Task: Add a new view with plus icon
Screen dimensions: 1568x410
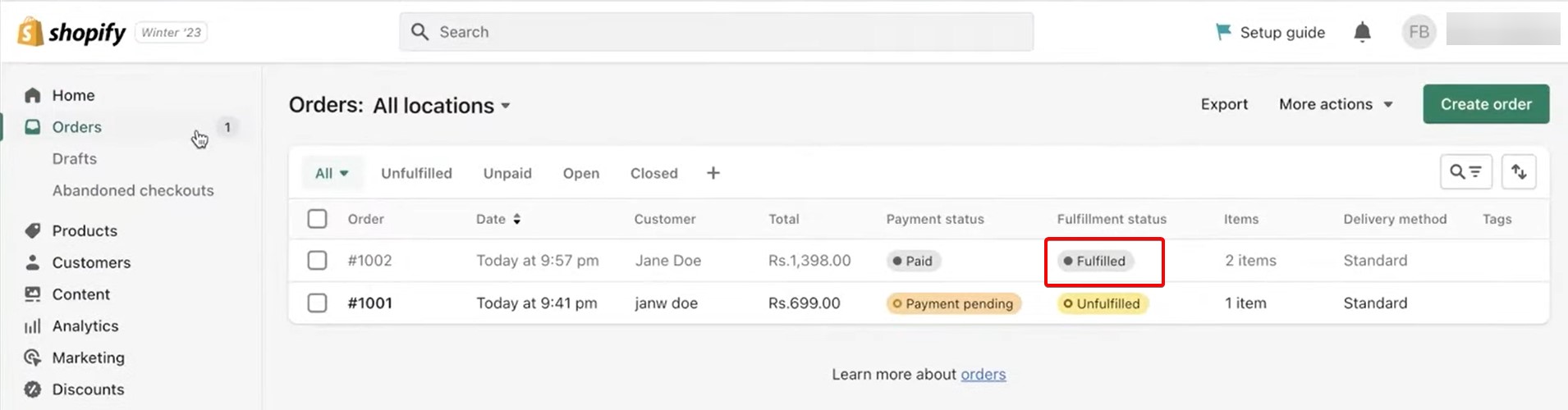Action: point(713,173)
